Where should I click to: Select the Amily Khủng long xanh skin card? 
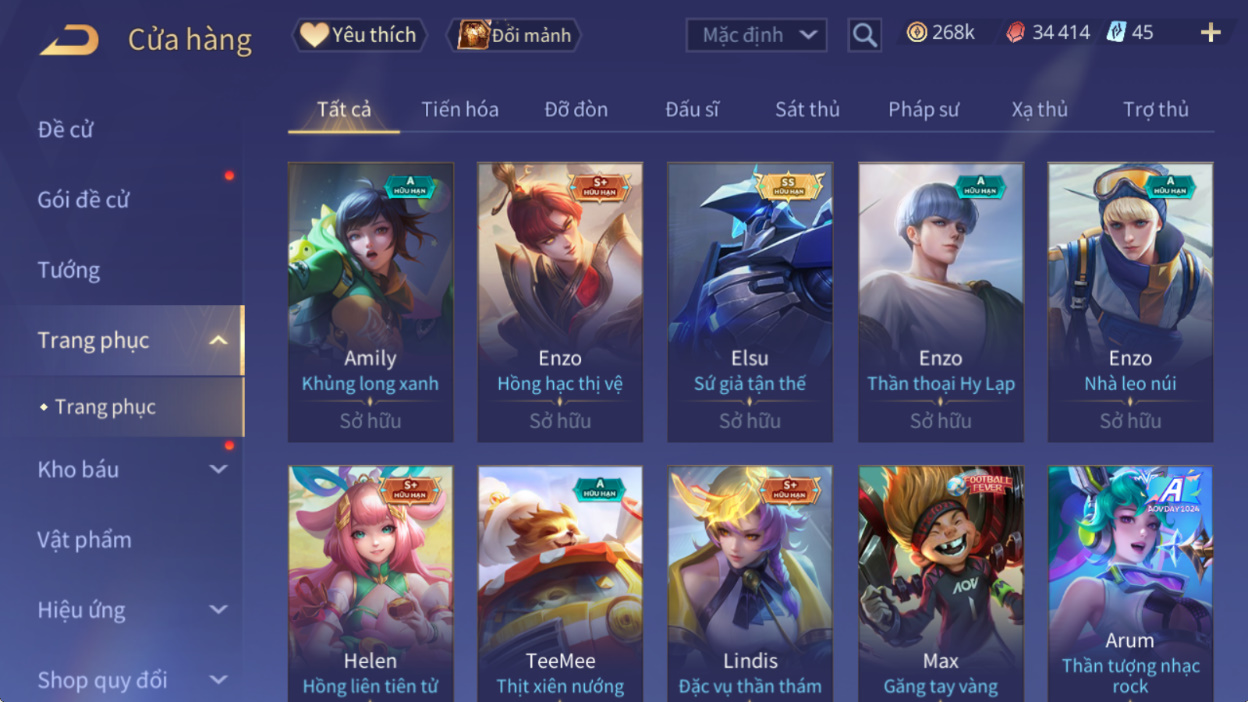(371, 302)
